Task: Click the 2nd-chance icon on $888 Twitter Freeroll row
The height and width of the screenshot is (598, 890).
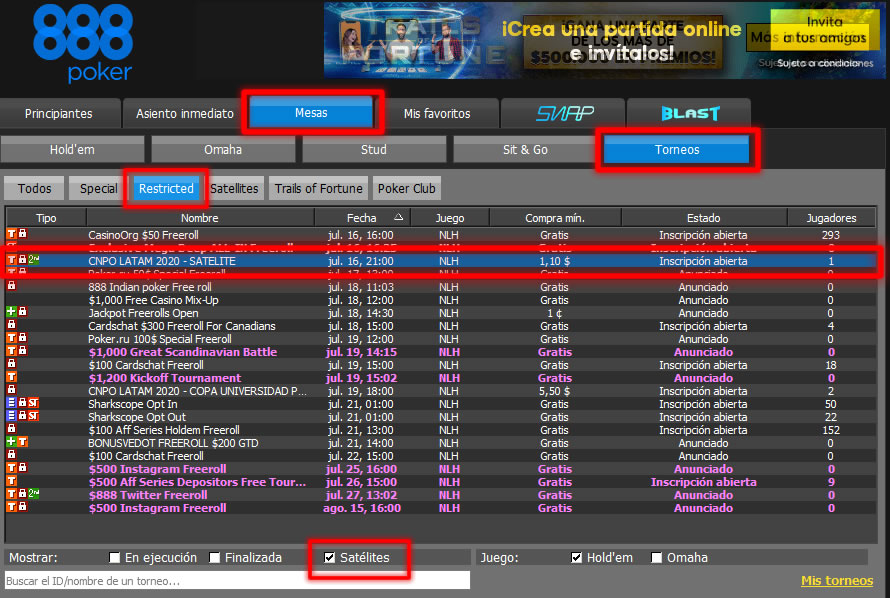Action: click(33, 494)
